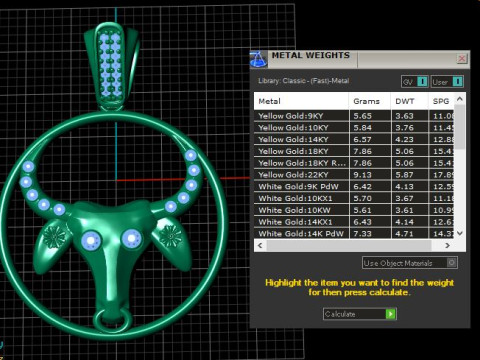Click the Metal Weights scale icon
This screenshot has width=480, height=360.
[259, 59]
